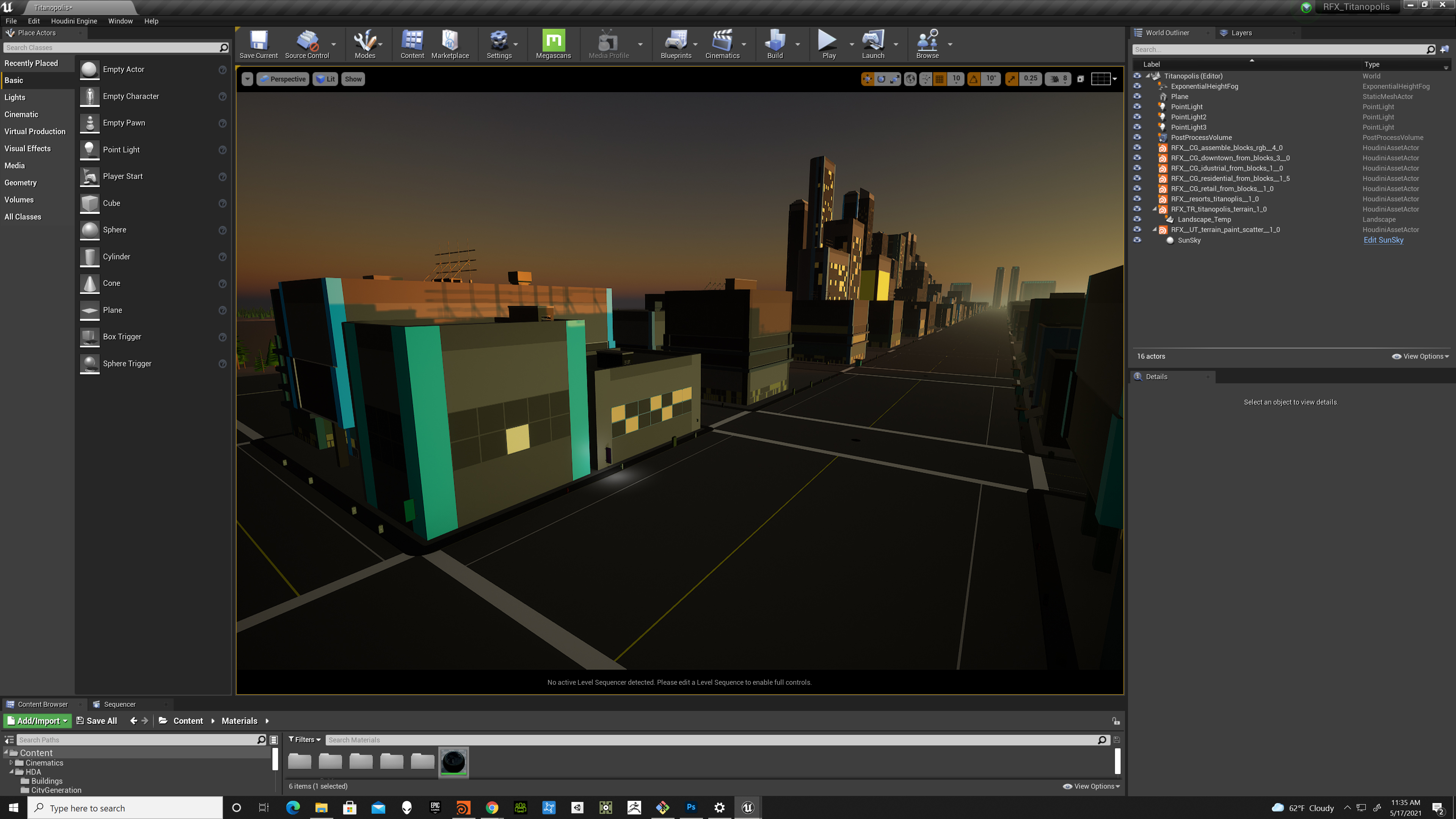Toggle rotation snapping in the viewport
The height and width of the screenshot is (819, 1456).
(x=974, y=79)
